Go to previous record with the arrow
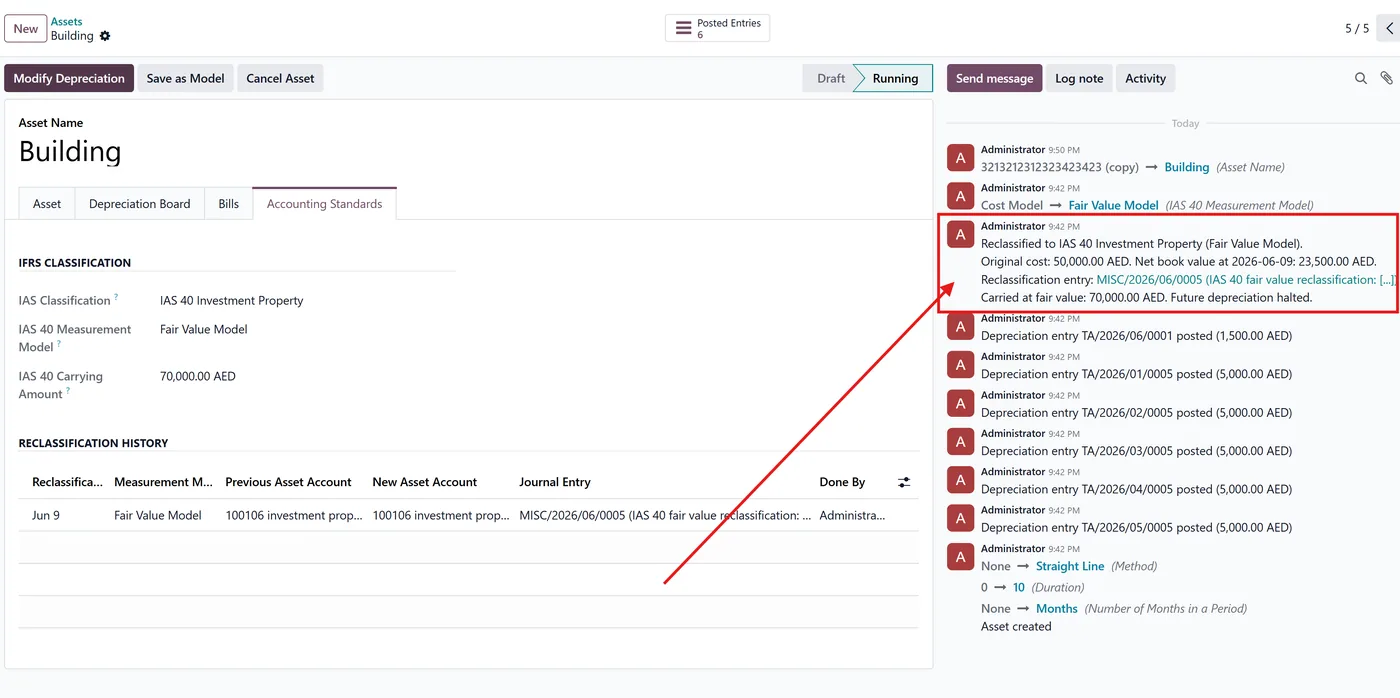Viewport: 1400px width, 698px height. click(x=1389, y=28)
